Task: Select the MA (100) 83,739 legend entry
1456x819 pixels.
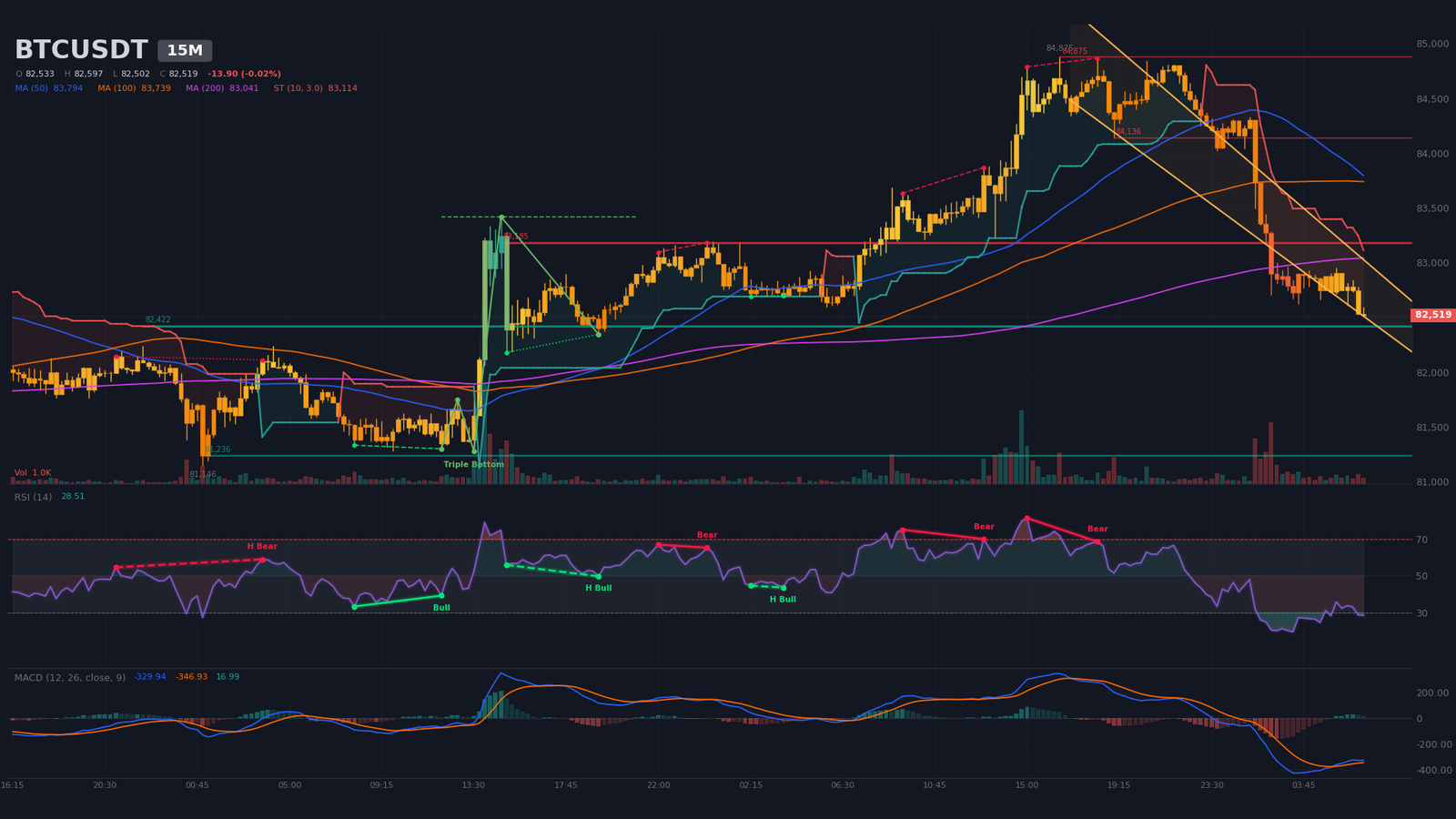Action: pyautogui.click(x=134, y=88)
